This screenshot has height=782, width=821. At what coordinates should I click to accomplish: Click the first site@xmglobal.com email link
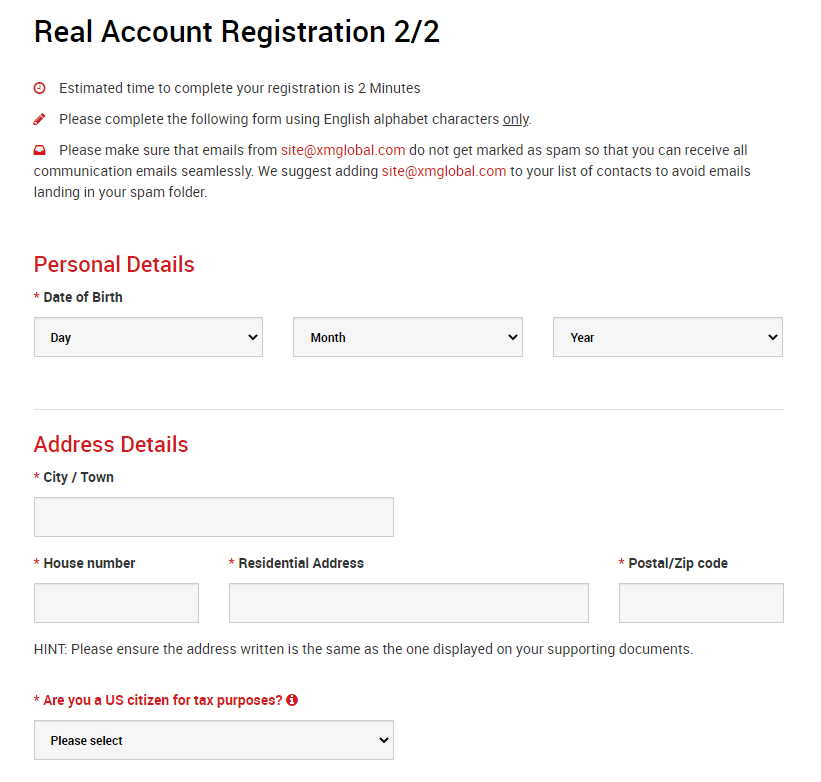click(x=343, y=150)
